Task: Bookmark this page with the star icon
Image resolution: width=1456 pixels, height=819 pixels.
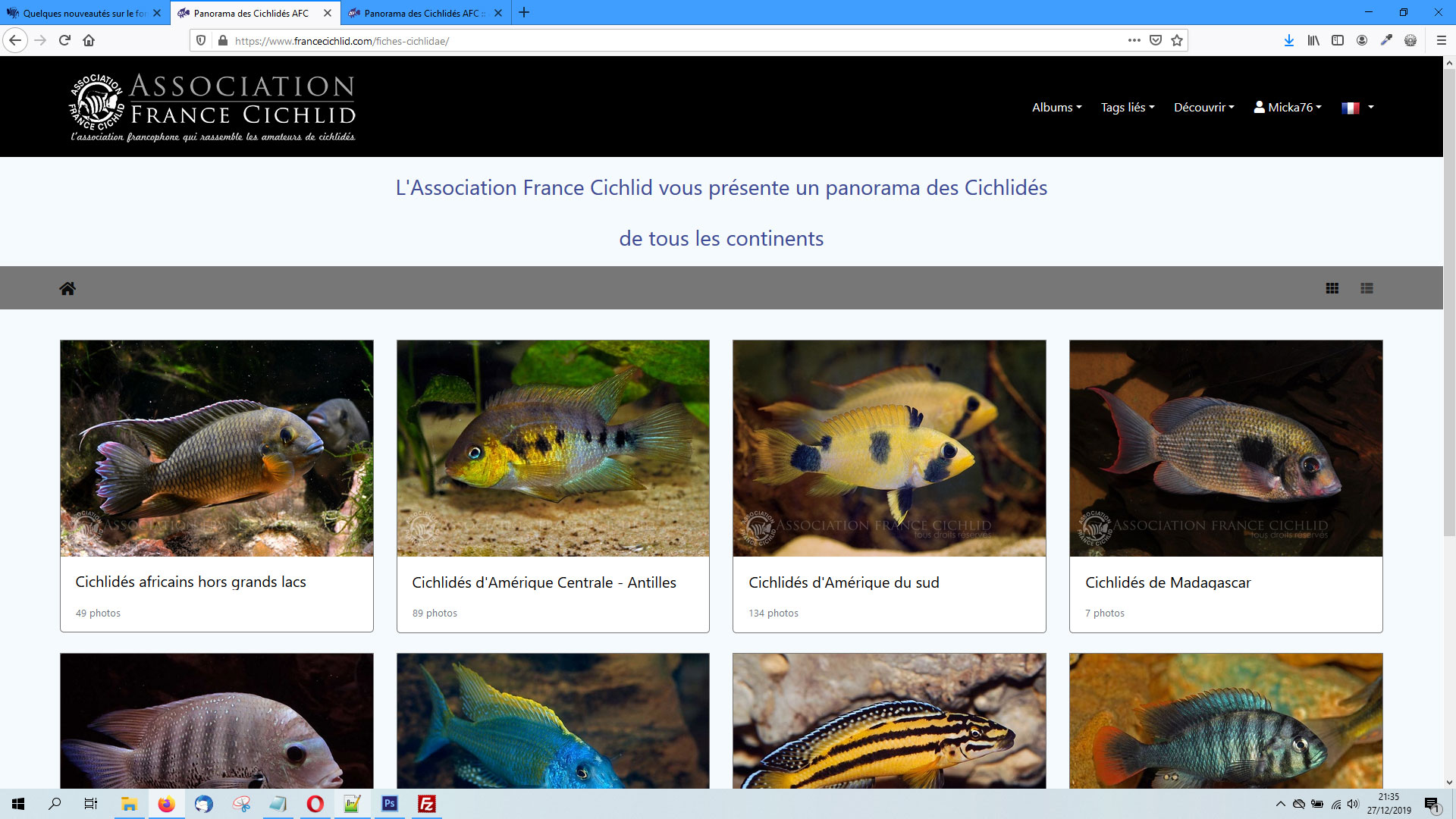Action: [1177, 40]
